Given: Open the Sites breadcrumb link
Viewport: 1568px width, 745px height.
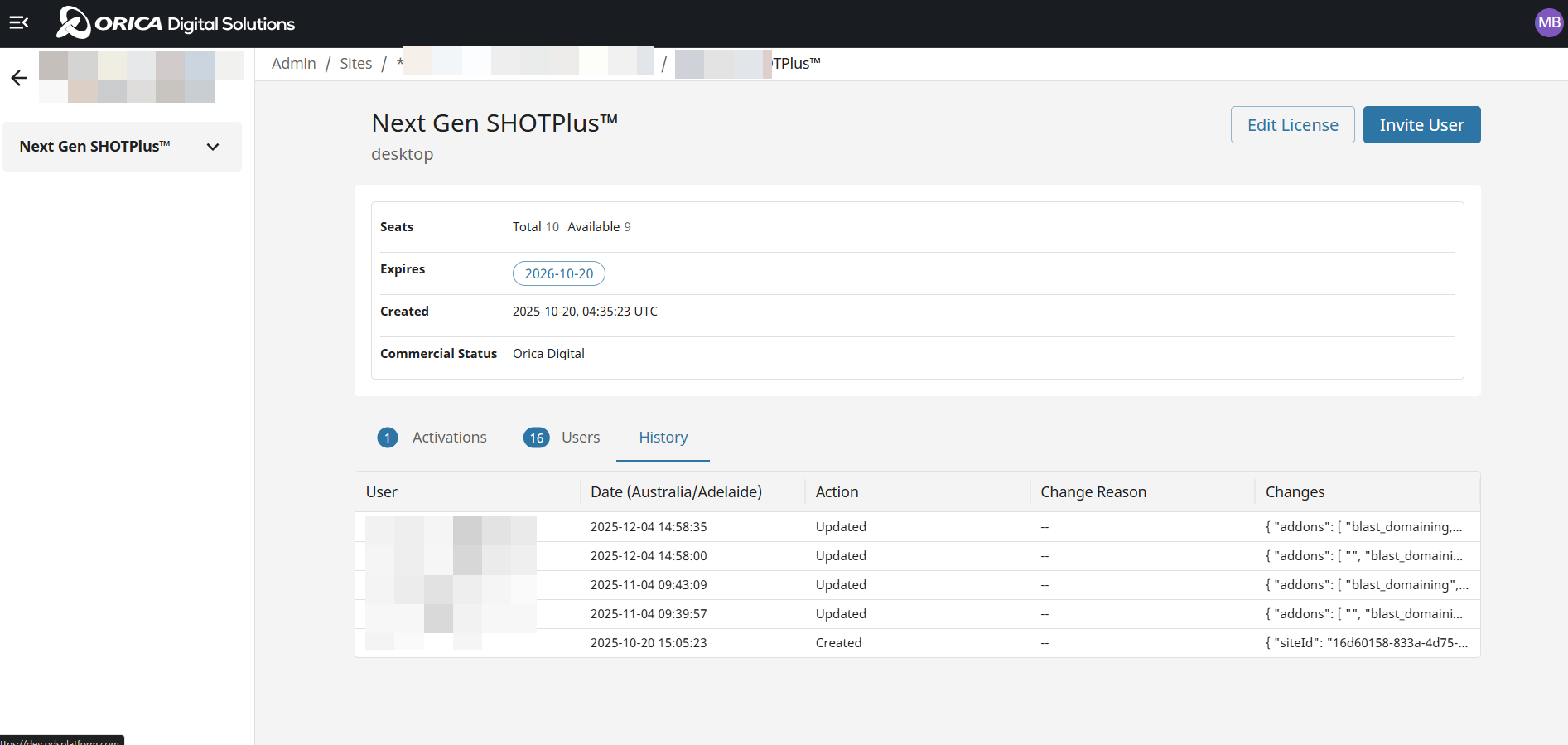Looking at the screenshot, I should (356, 64).
